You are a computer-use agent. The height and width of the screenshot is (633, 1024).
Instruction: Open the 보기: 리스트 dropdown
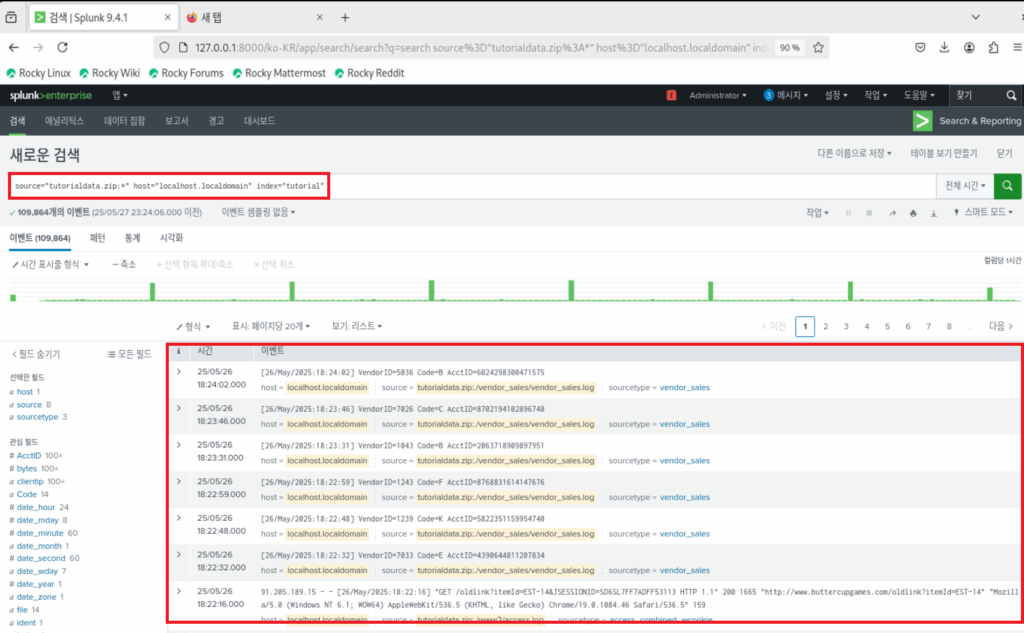point(357,326)
